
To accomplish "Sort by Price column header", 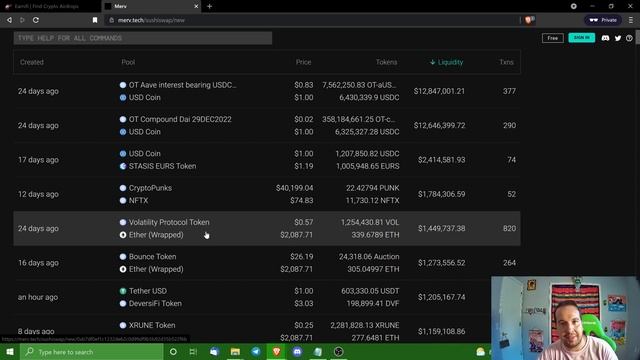I will (303, 62).
